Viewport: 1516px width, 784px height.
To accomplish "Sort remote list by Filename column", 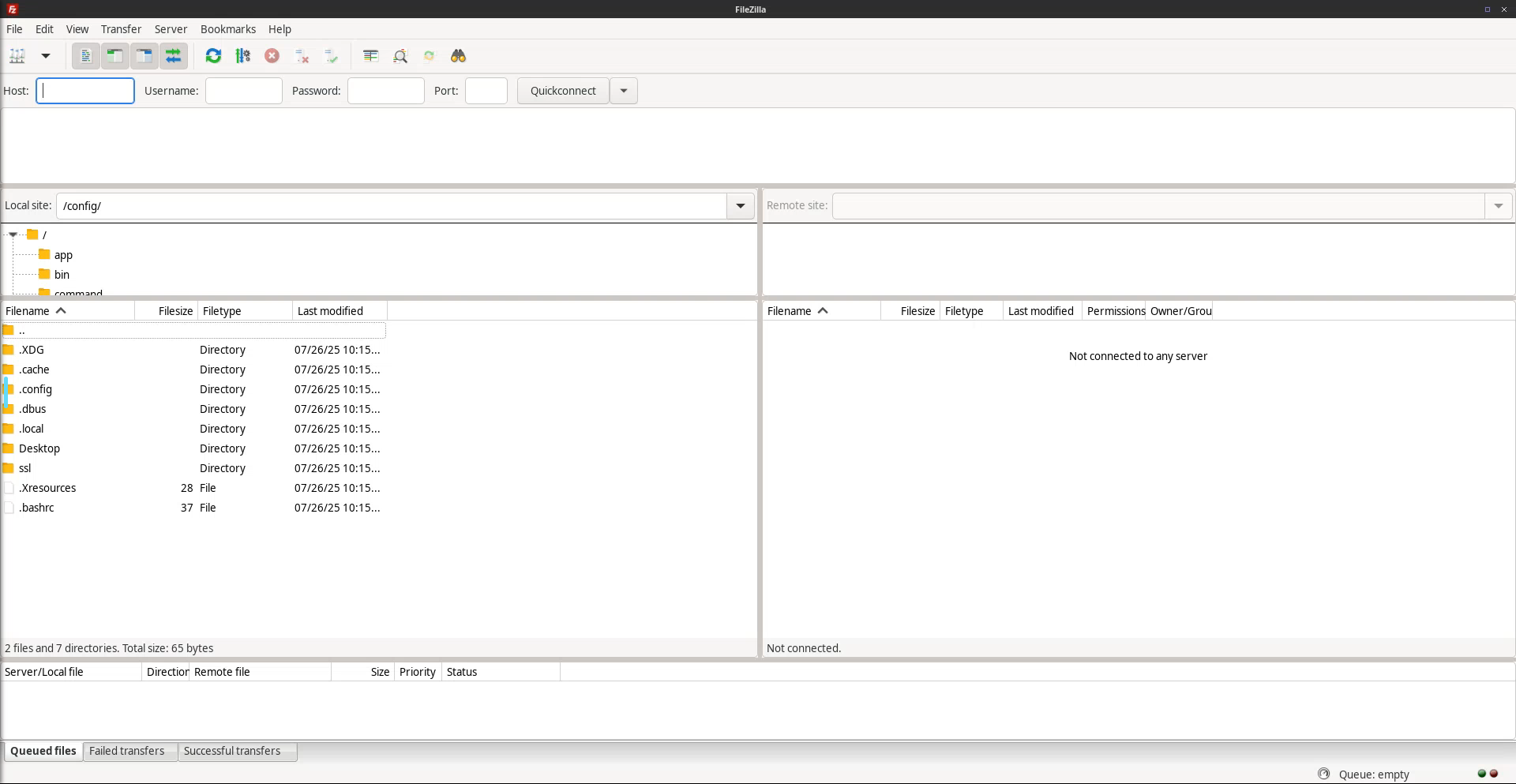I will click(822, 311).
